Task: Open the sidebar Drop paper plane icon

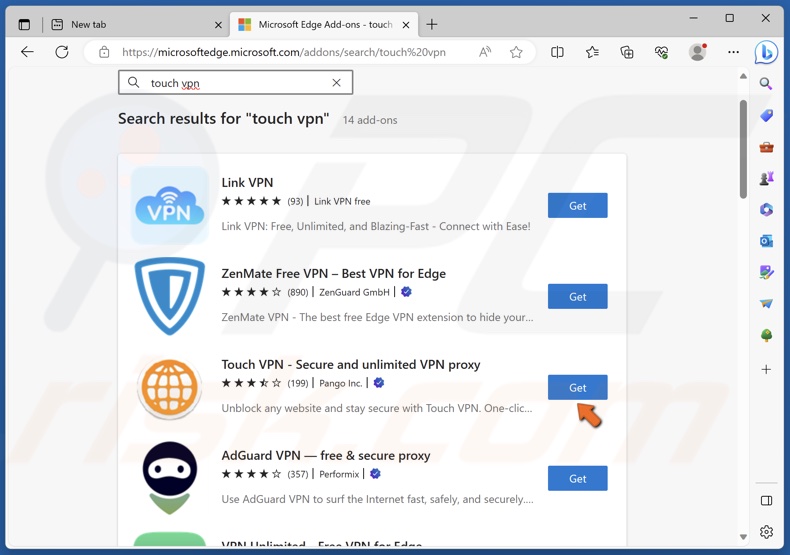Action: (x=766, y=303)
